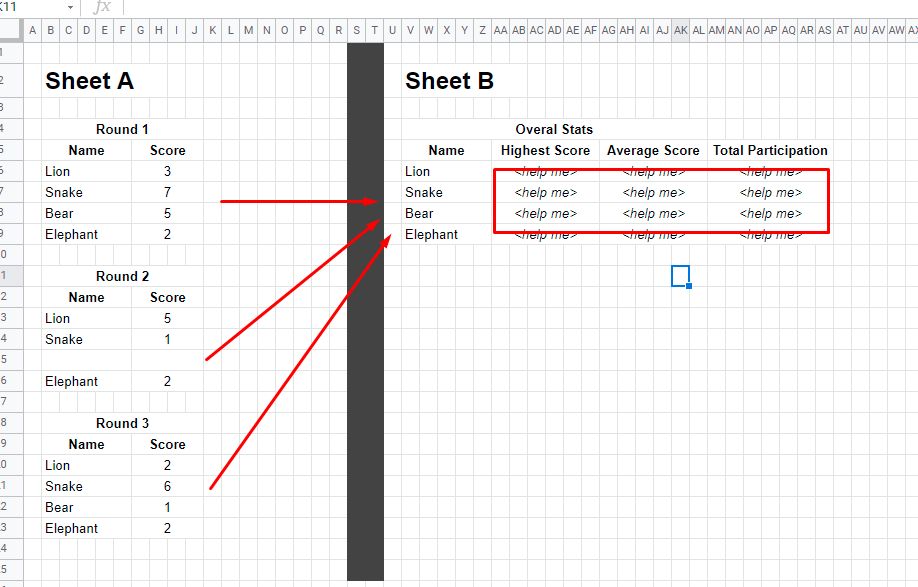Select column A header
The image size is (918, 587).
[33, 30]
